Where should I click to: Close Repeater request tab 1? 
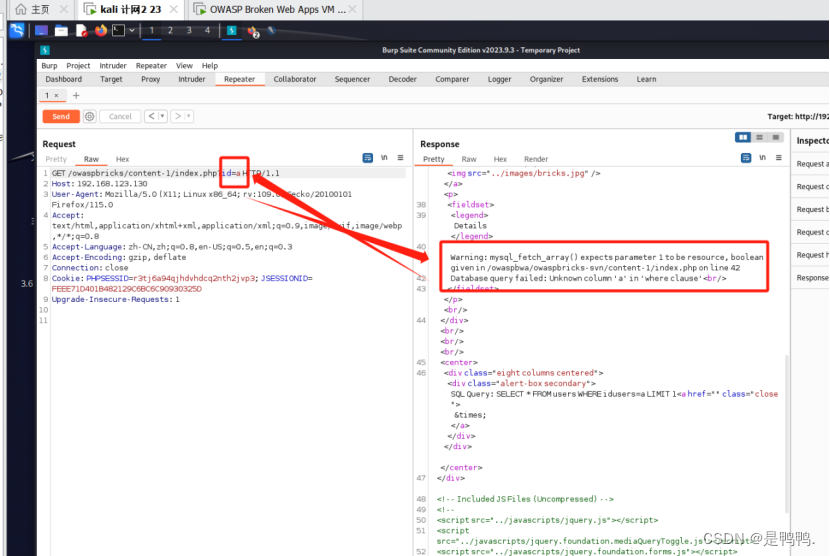(x=56, y=95)
